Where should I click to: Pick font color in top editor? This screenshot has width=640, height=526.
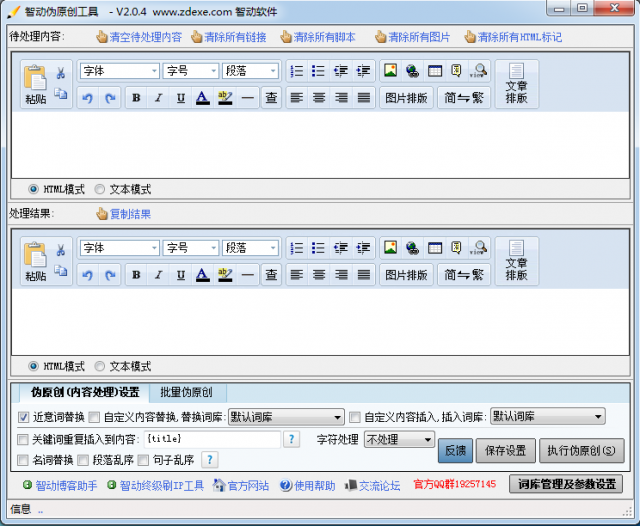click(x=203, y=98)
